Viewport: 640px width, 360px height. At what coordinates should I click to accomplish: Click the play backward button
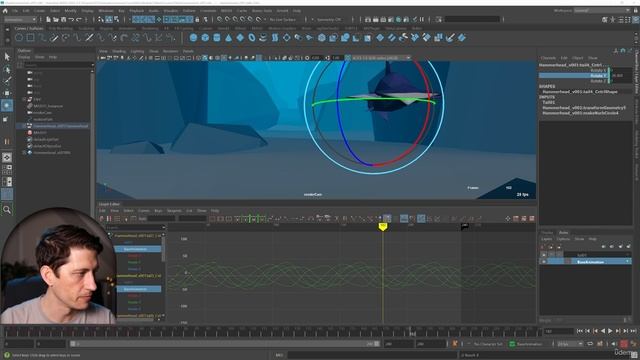603,331
